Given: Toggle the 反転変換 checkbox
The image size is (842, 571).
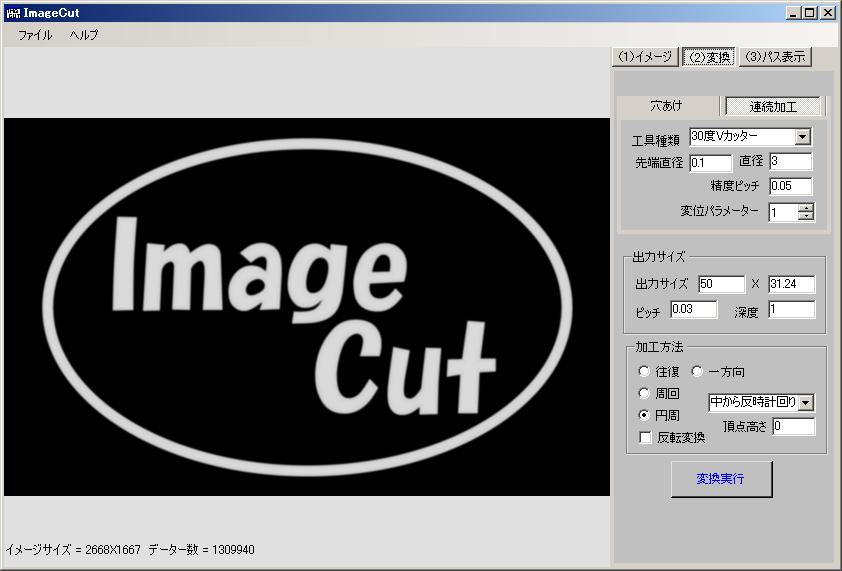Looking at the screenshot, I should pyautogui.click(x=645, y=437).
